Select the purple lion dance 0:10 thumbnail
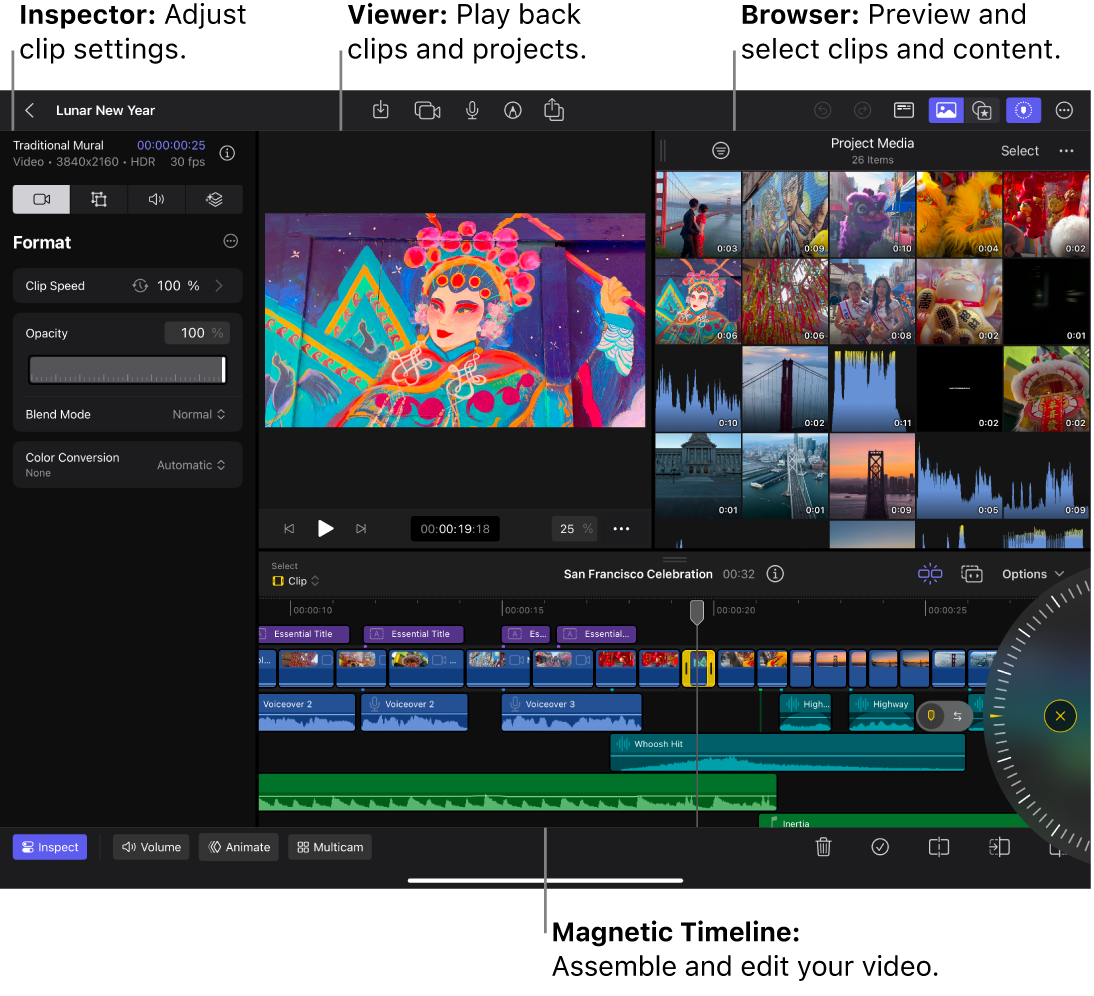Viewport: 1094px width, 996px height. click(872, 215)
